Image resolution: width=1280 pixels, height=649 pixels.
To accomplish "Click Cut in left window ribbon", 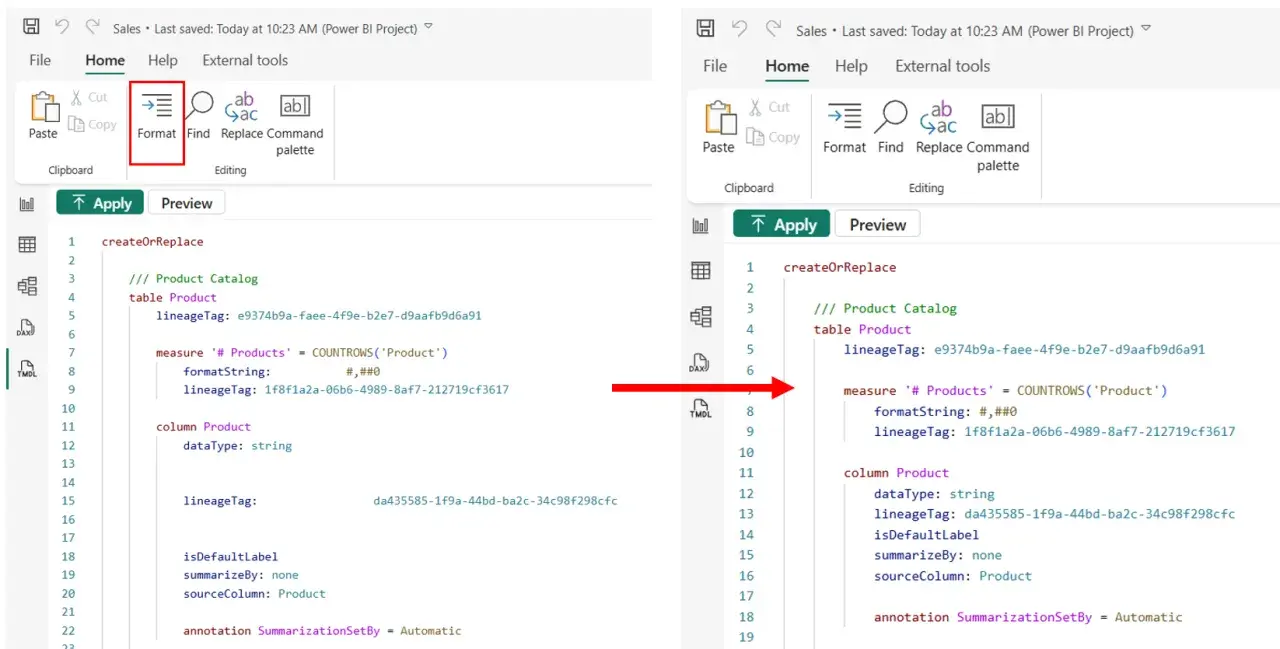I will [89, 97].
